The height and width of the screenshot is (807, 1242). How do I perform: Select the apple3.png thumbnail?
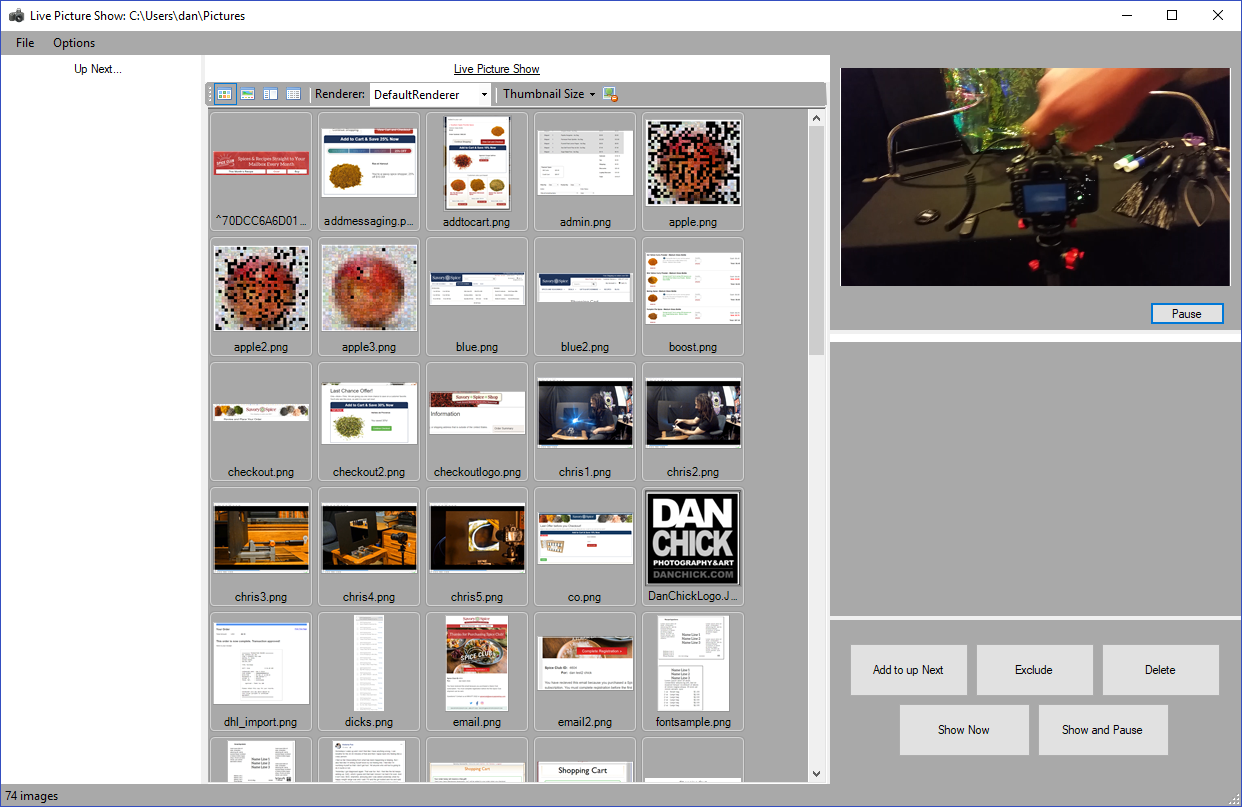click(x=369, y=296)
